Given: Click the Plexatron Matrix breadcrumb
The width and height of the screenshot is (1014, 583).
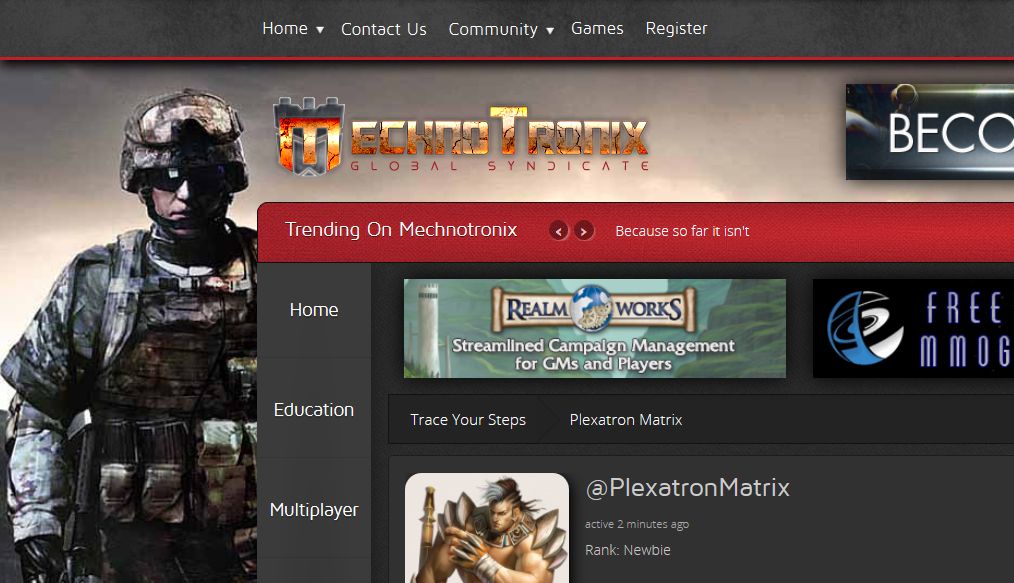Looking at the screenshot, I should point(626,419).
